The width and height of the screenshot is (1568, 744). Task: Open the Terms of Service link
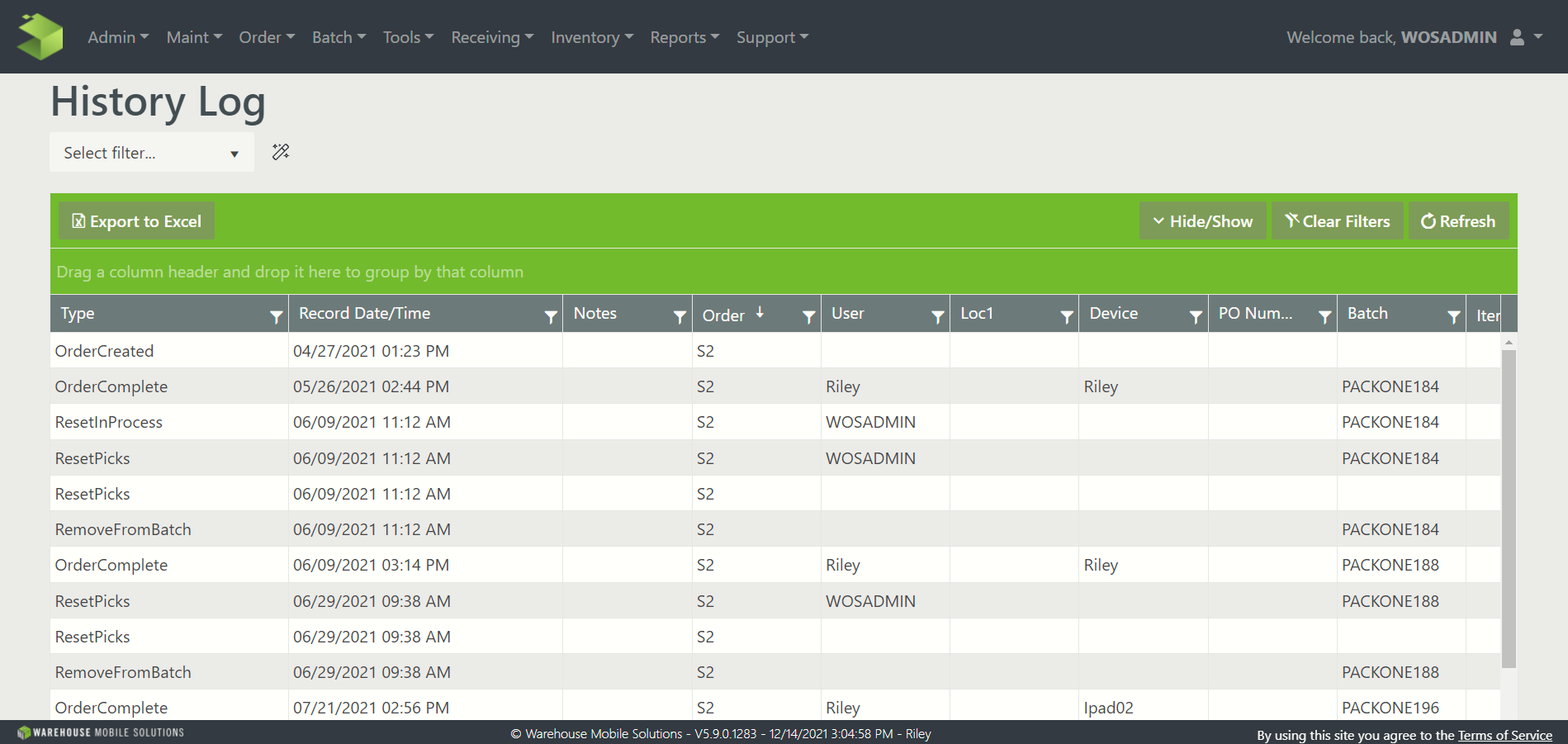pos(1504,735)
